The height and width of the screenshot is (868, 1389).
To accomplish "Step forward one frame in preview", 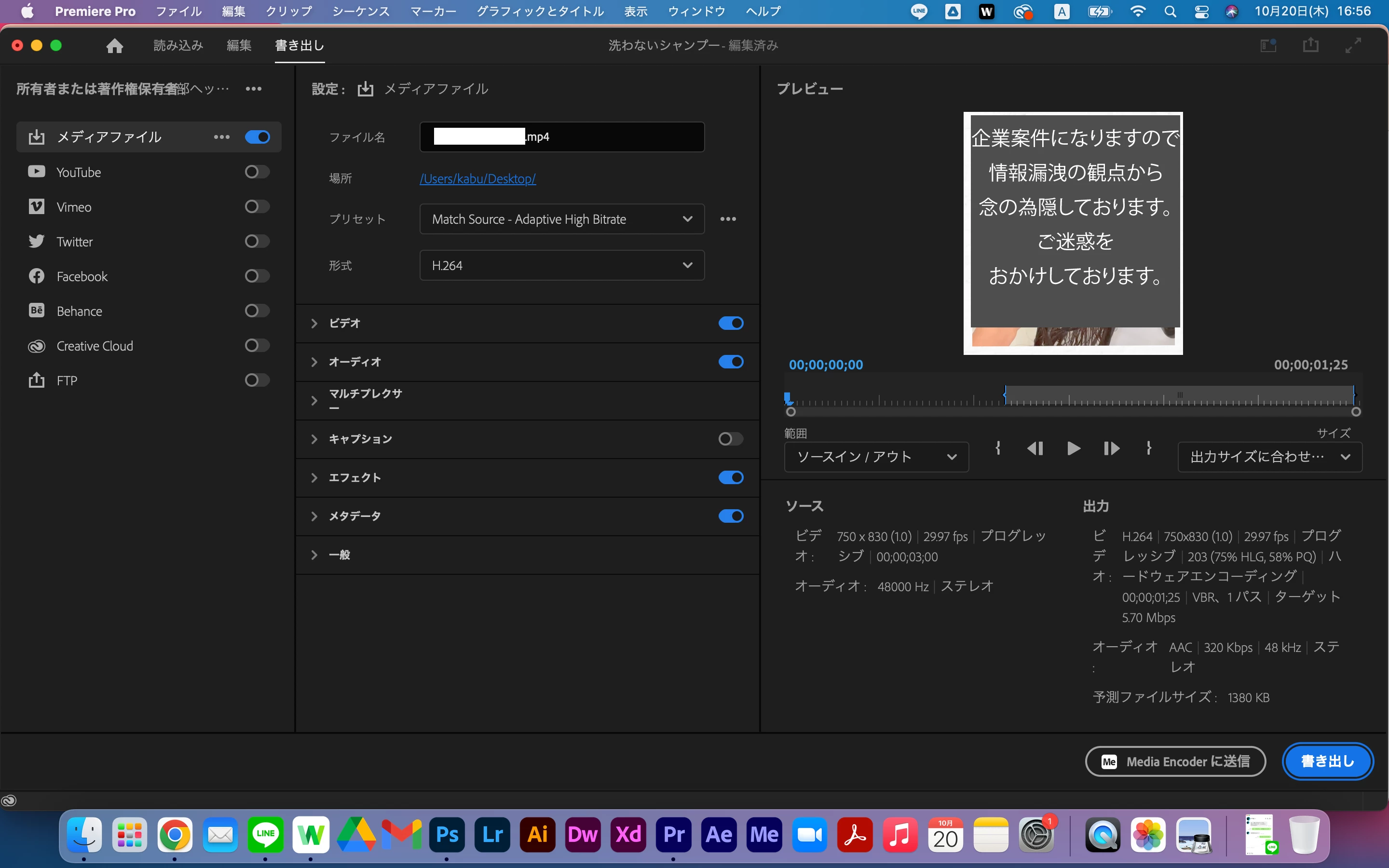I will [x=1111, y=448].
